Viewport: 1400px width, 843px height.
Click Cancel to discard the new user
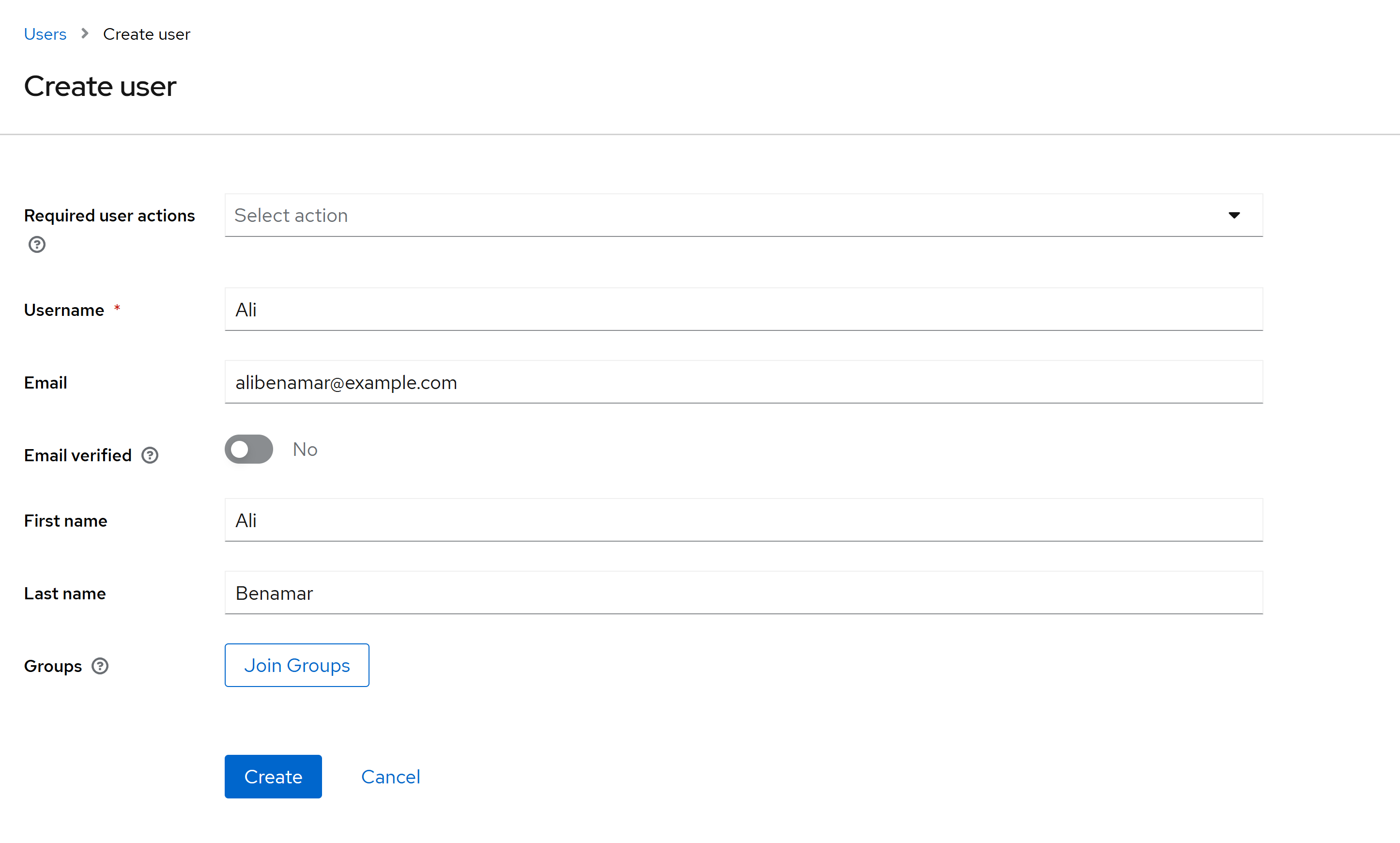pos(390,776)
